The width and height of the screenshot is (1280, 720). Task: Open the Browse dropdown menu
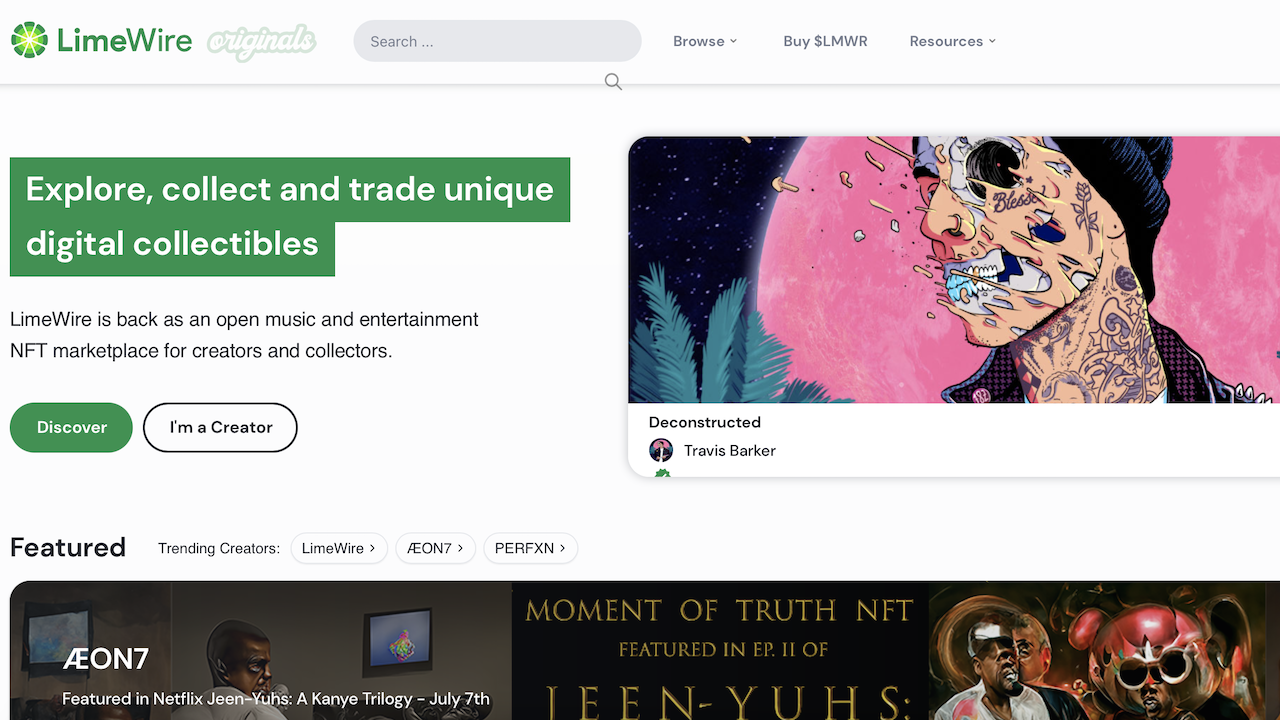click(705, 41)
